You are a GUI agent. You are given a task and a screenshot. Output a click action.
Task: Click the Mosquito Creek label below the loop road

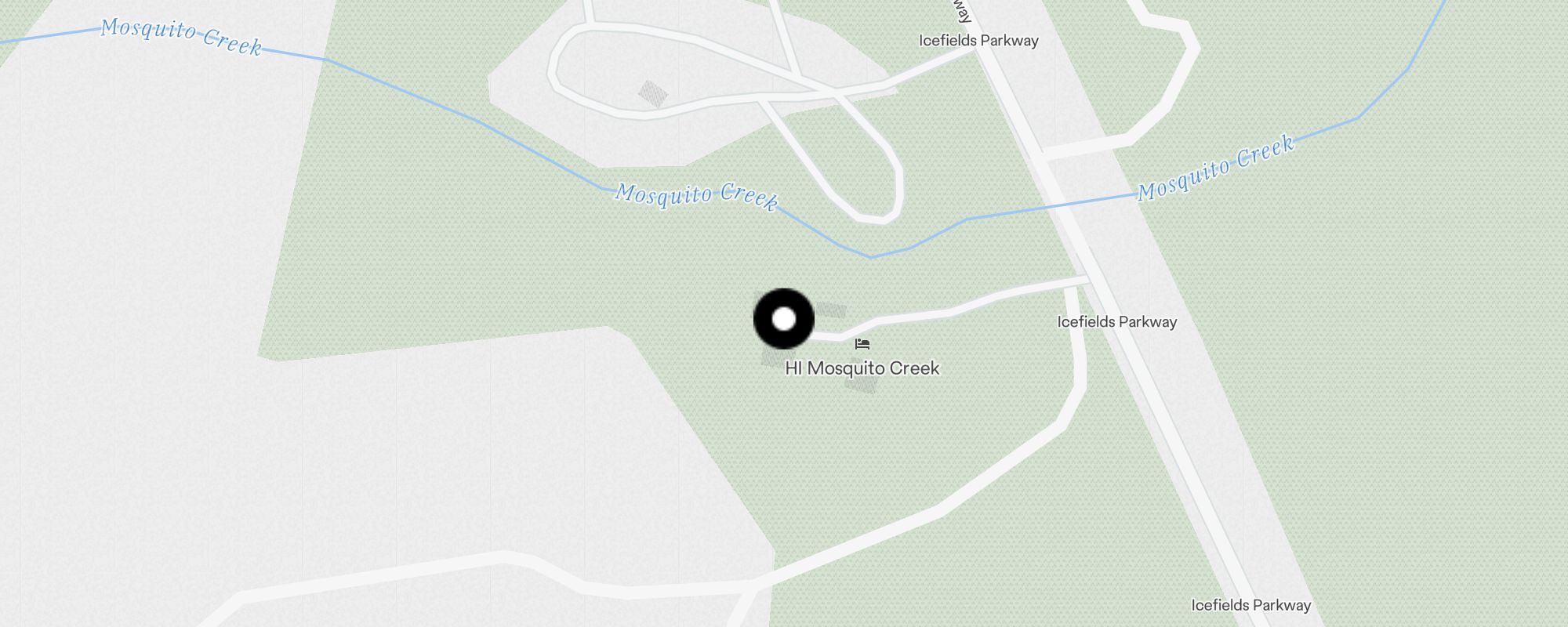point(696,196)
